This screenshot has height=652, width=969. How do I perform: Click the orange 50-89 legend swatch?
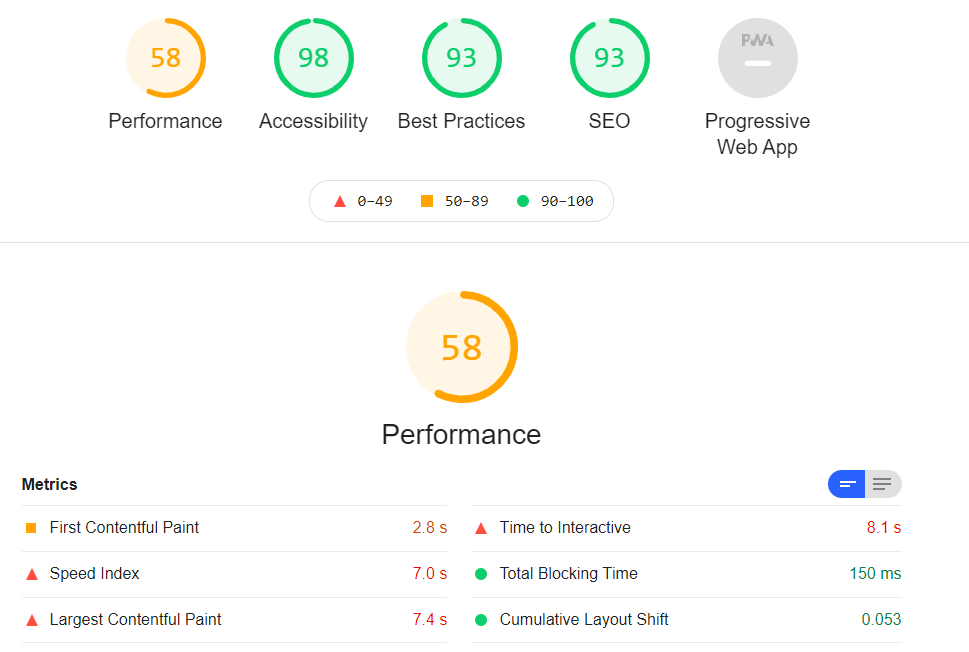(426, 201)
